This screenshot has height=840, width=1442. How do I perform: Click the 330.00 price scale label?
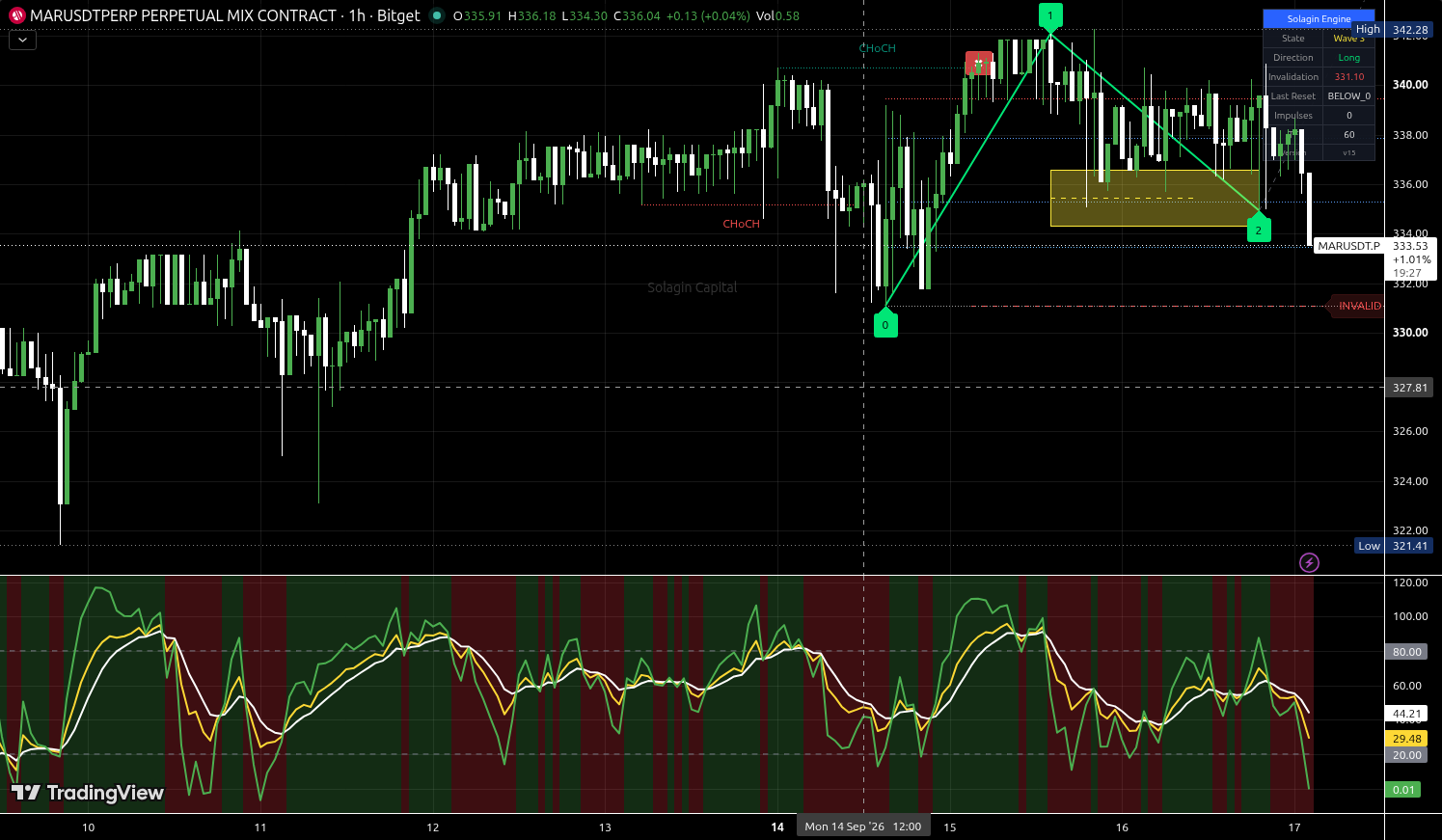click(x=1410, y=333)
